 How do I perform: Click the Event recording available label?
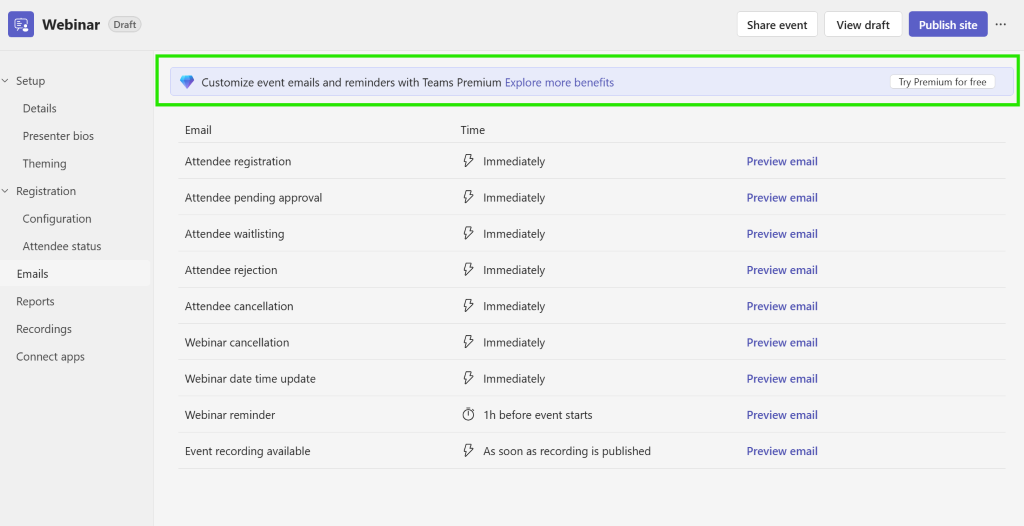[248, 451]
